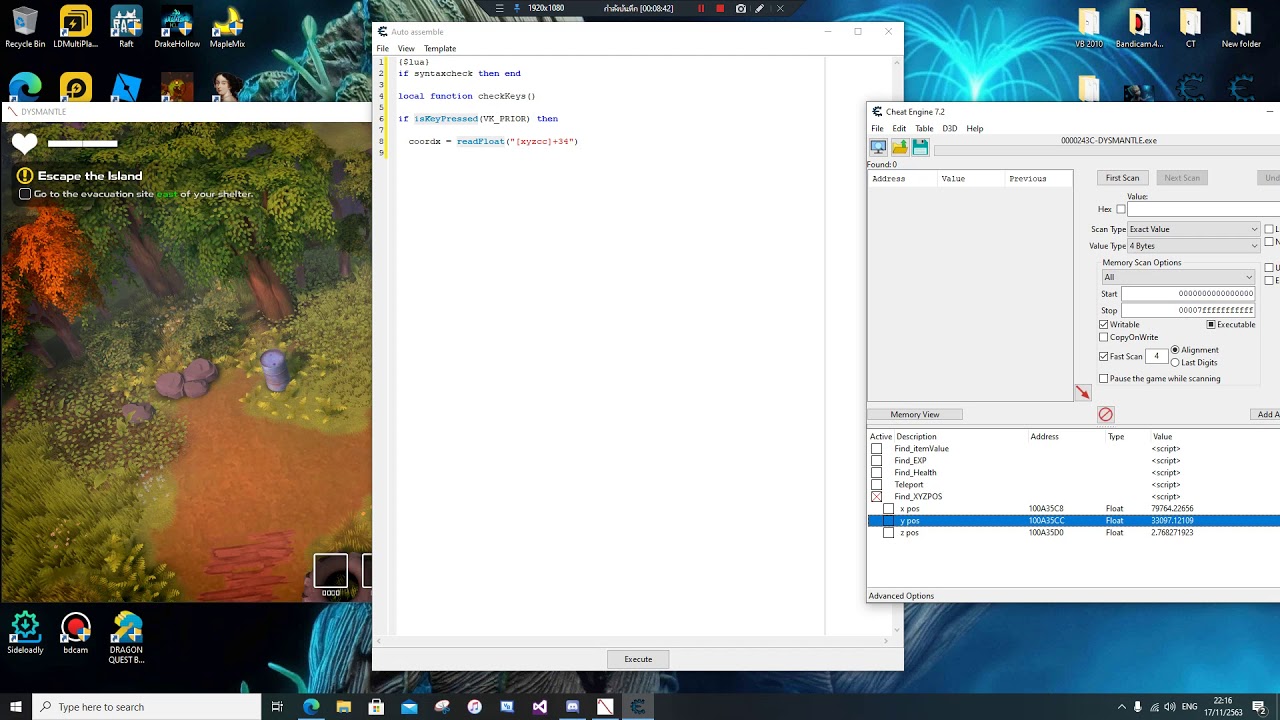Click the open cheat table folder icon

tap(899, 147)
